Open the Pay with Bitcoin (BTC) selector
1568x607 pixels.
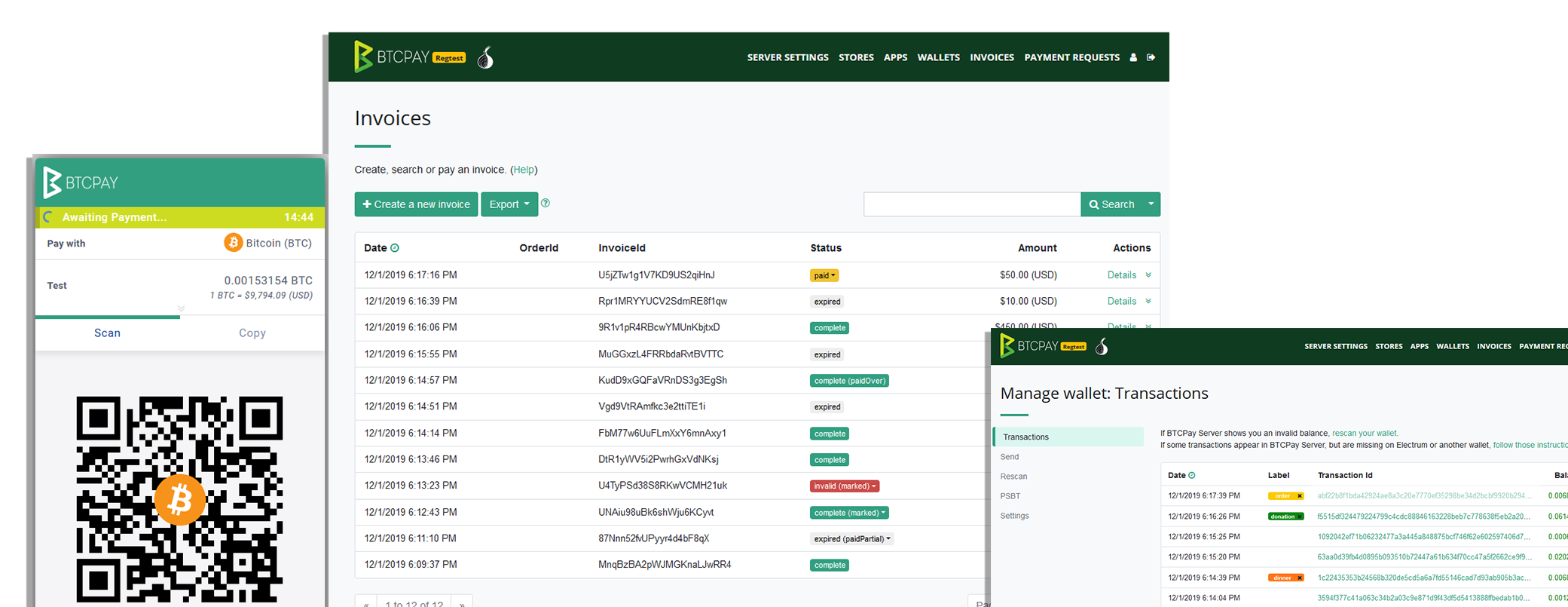267,243
